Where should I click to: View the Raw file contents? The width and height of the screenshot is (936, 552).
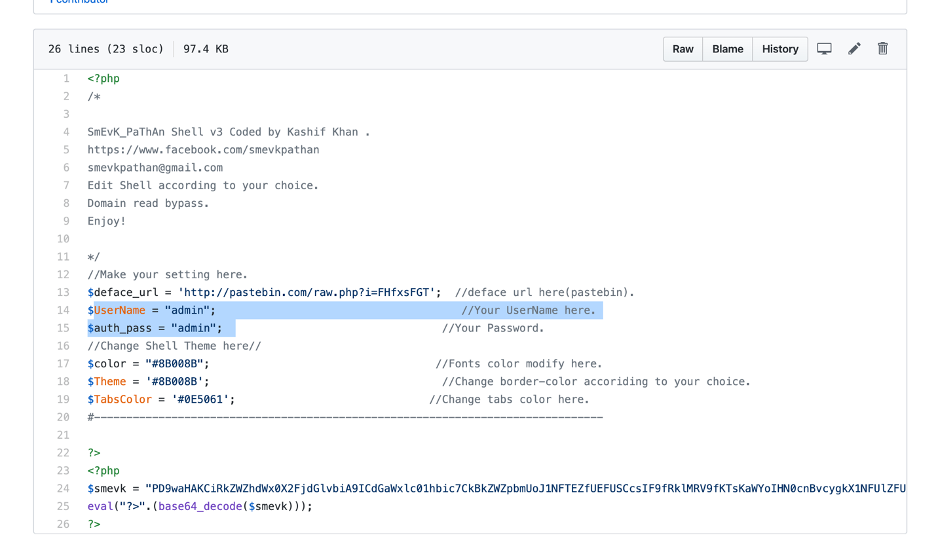683,49
